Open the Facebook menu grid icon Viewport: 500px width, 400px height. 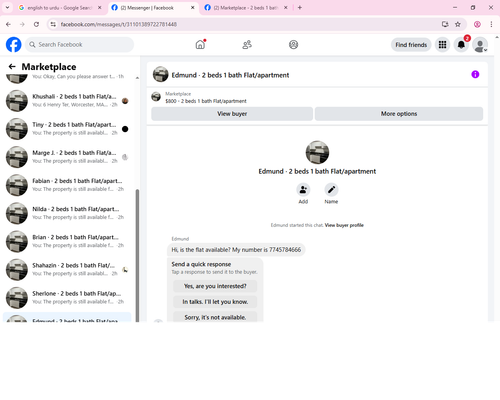(442, 45)
